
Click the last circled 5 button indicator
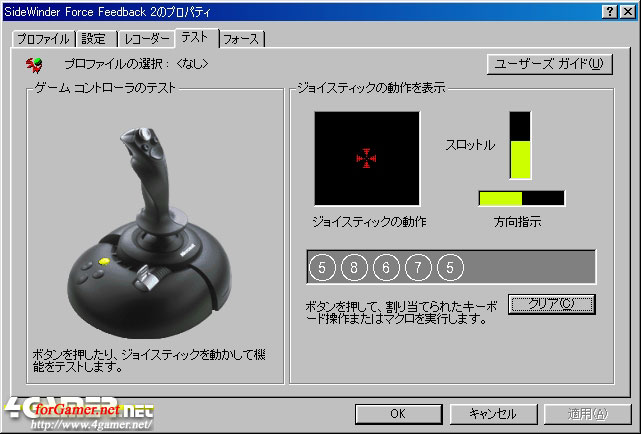450,268
